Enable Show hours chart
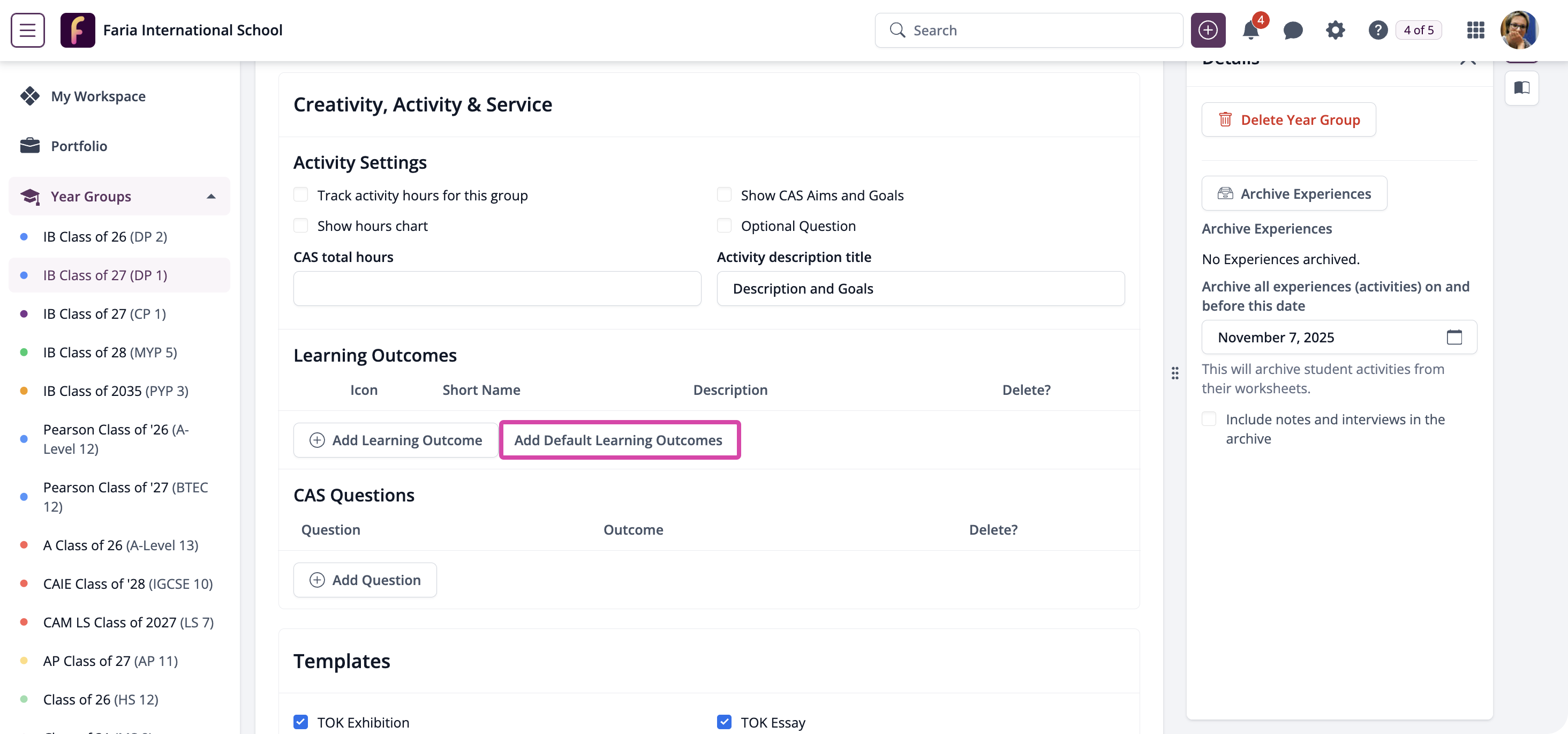Screen dimensions: 1568x734 301,226
